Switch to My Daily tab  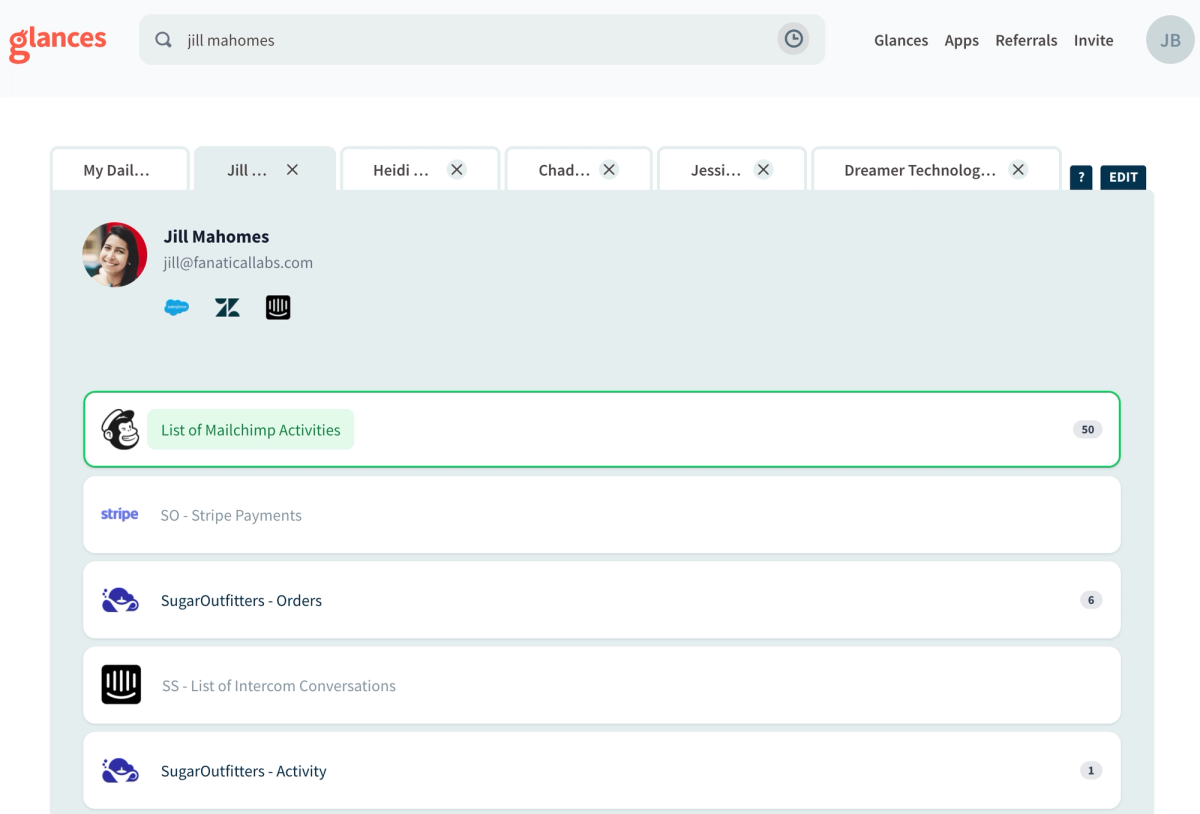[120, 169]
